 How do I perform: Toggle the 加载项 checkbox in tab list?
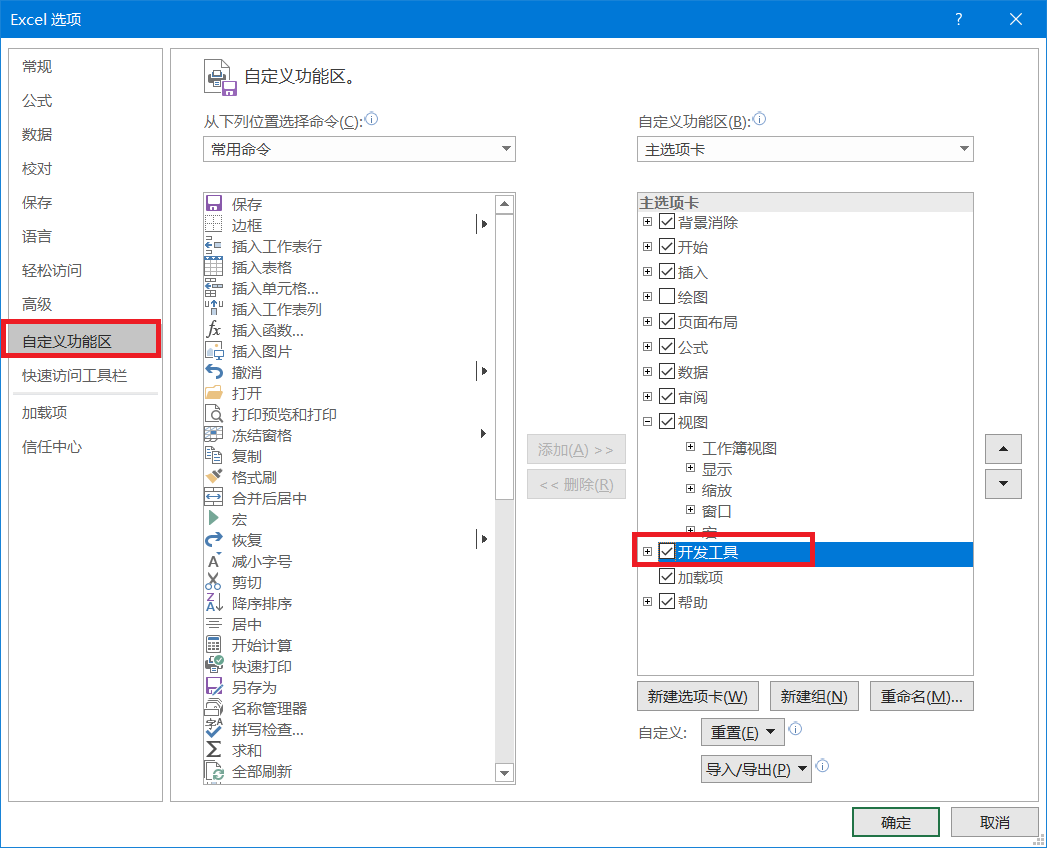point(666,576)
